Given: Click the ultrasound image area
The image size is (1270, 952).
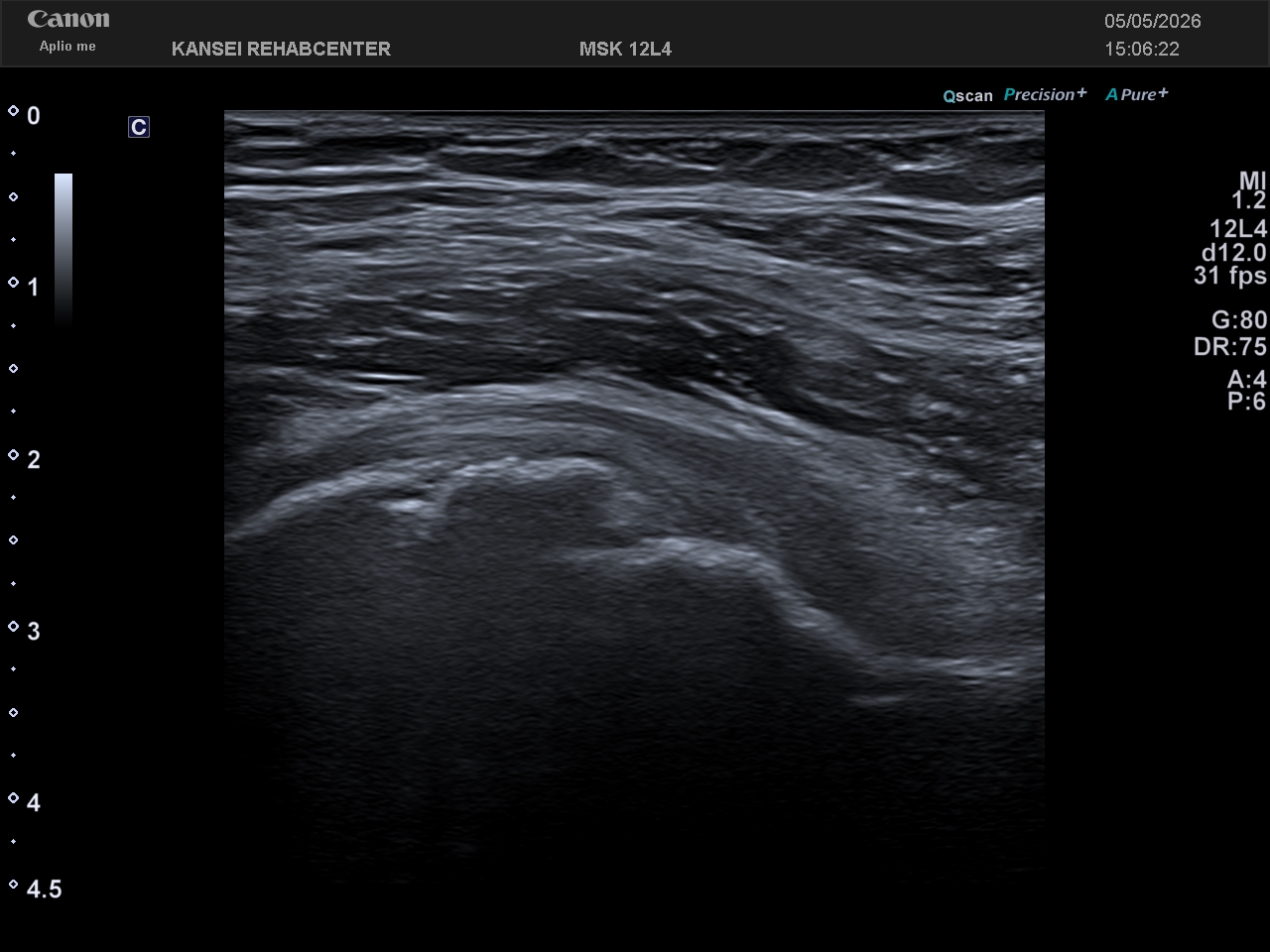Looking at the screenshot, I should [634, 496].
